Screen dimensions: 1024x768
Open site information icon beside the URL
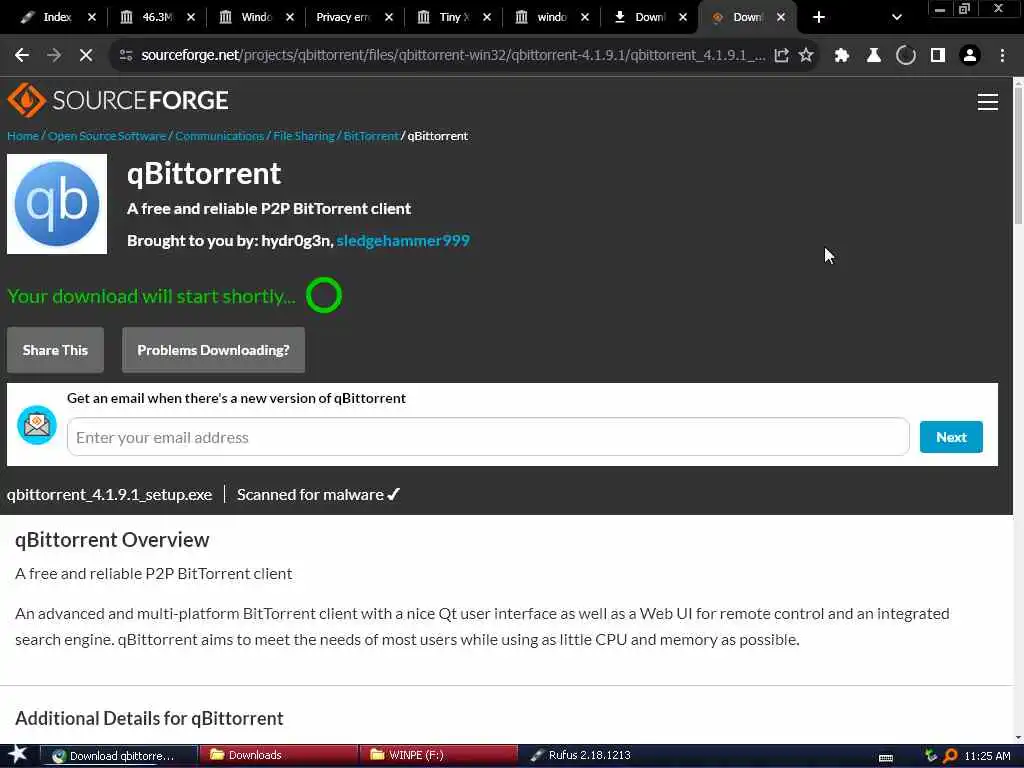tap(126, 56)
